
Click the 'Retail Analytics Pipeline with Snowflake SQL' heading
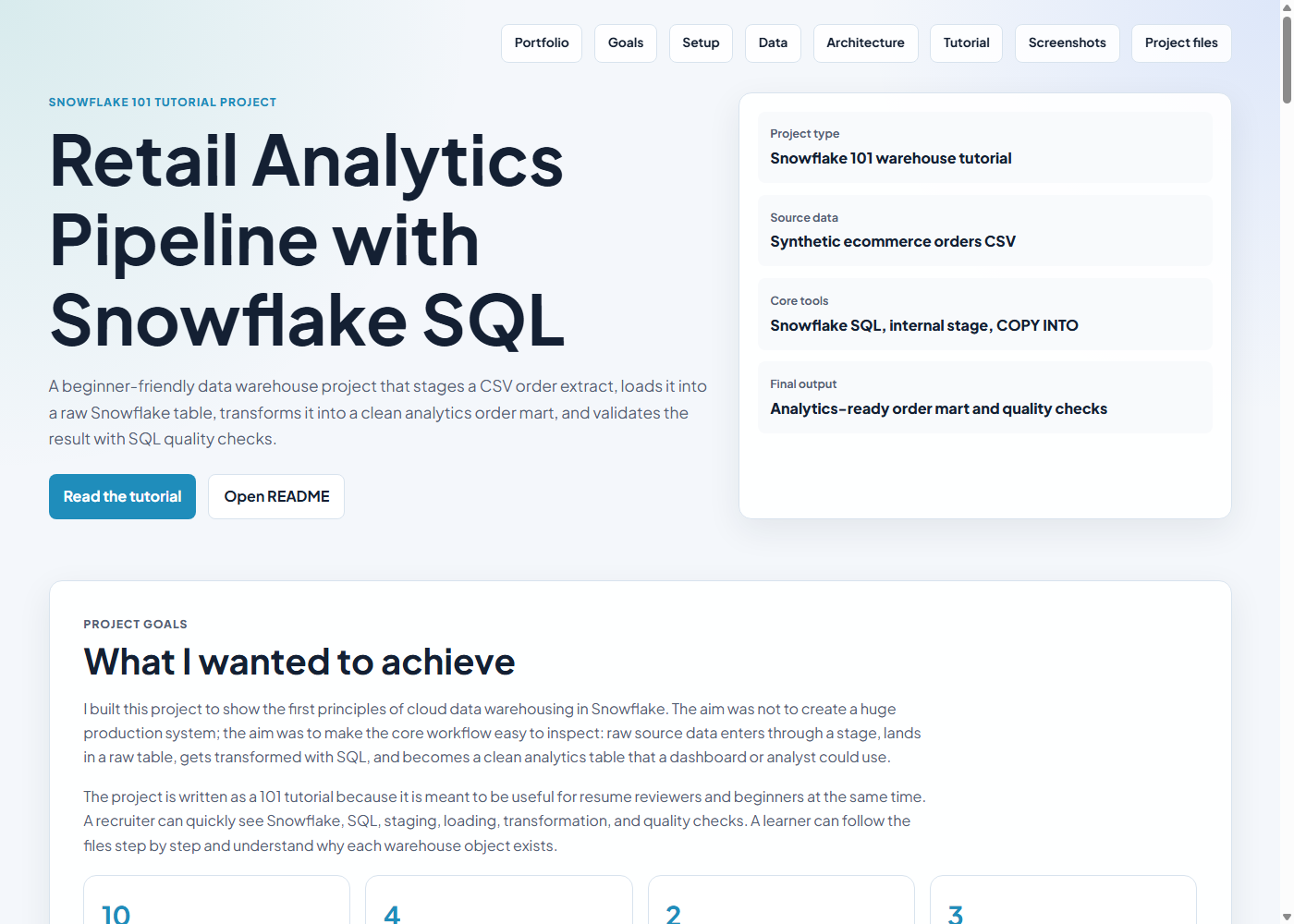click(307, 240)
